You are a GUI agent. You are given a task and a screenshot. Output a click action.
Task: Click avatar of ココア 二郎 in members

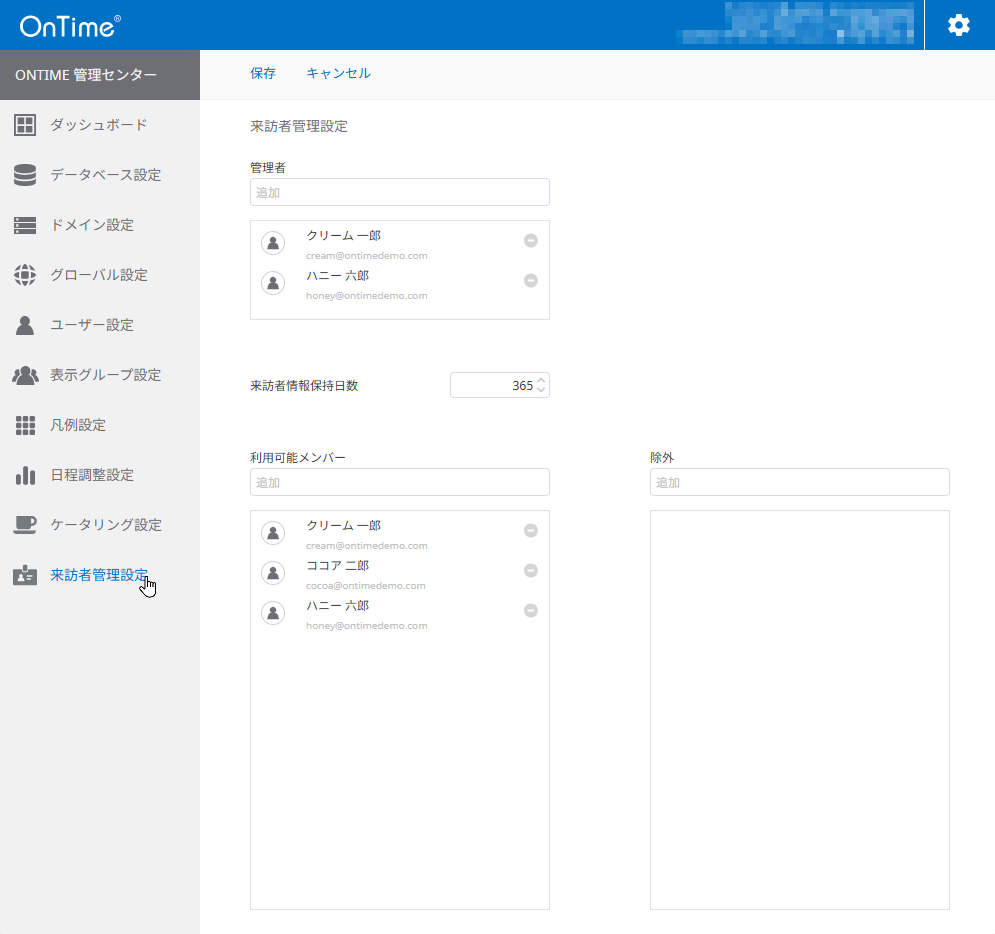point(273,573)
